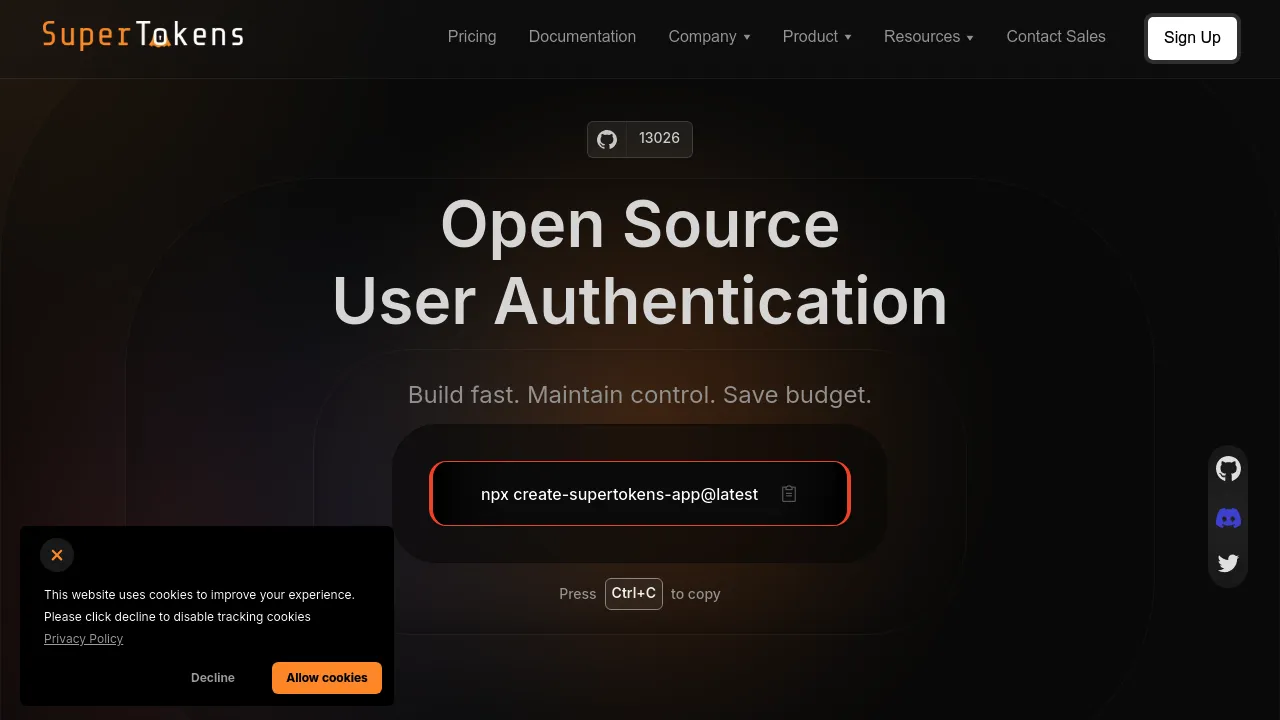Click the Sign Up button

click(x=1192, y=38)
